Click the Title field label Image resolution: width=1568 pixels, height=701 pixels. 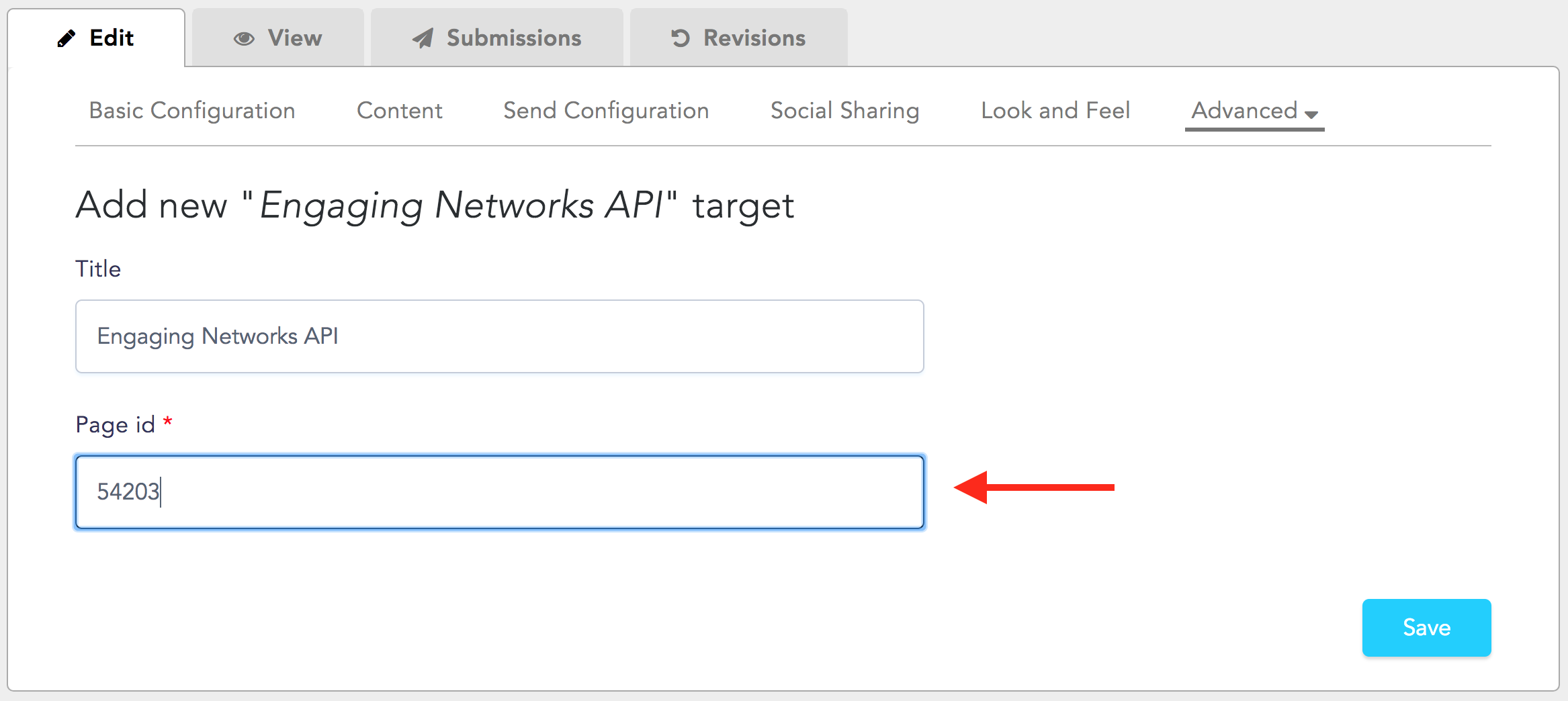(x=98, y=269)
